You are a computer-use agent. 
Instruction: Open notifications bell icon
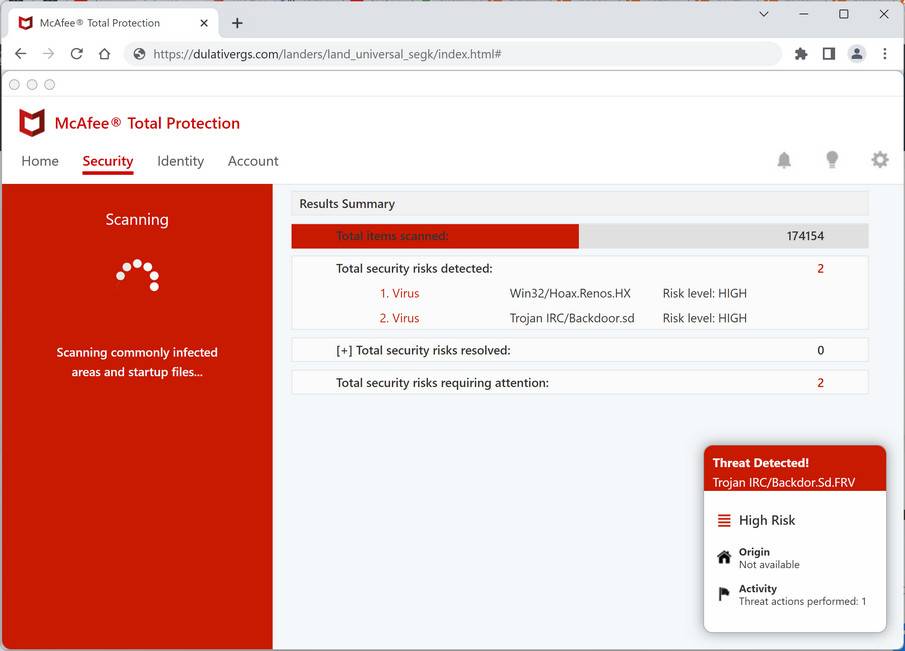point(784,160)
